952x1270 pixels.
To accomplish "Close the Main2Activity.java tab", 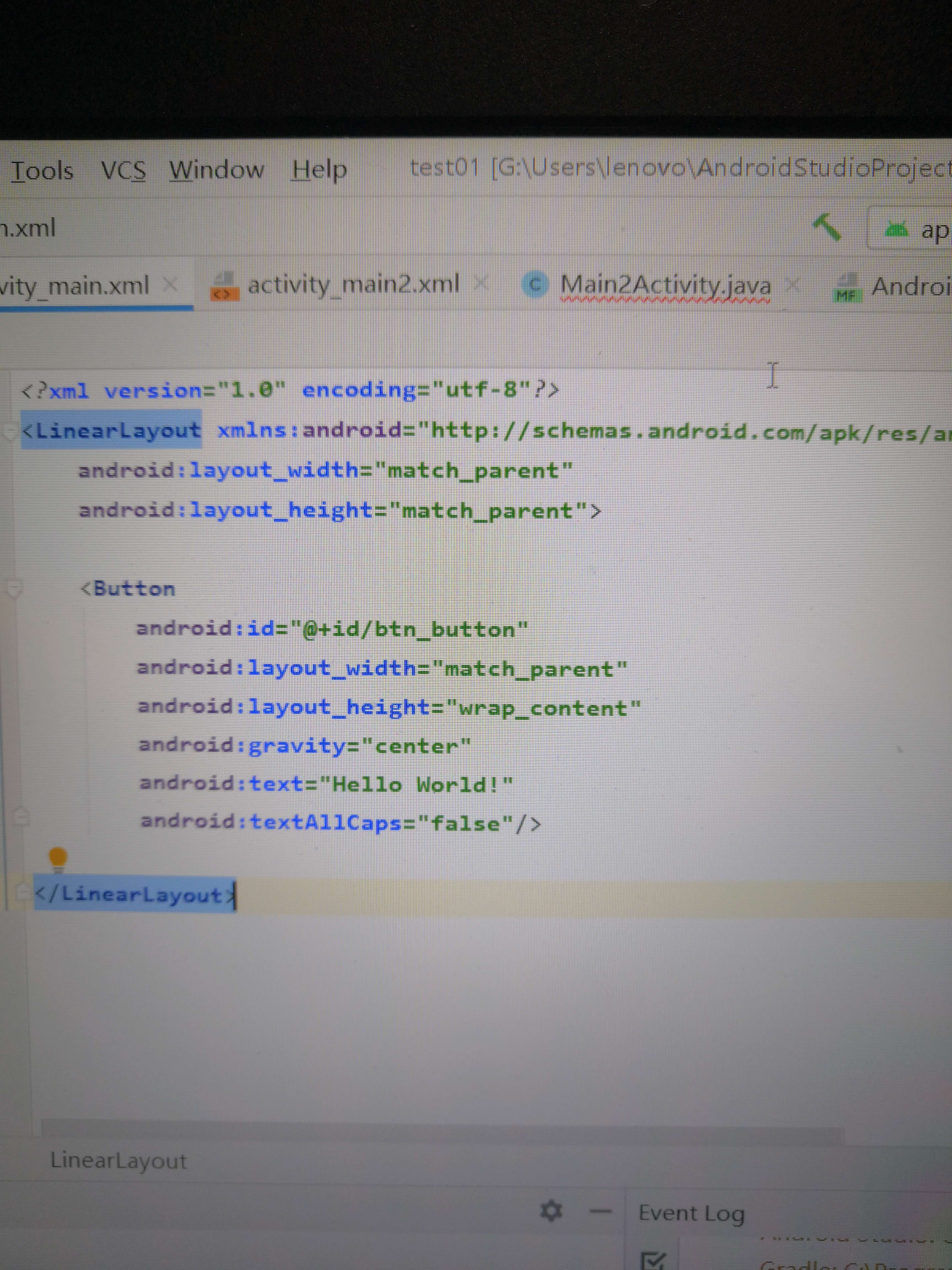I will 793,284.
